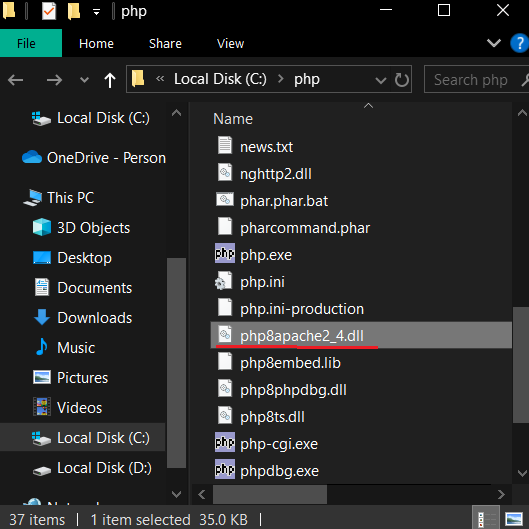Switch to the View ribbon tab

[230, 44]
